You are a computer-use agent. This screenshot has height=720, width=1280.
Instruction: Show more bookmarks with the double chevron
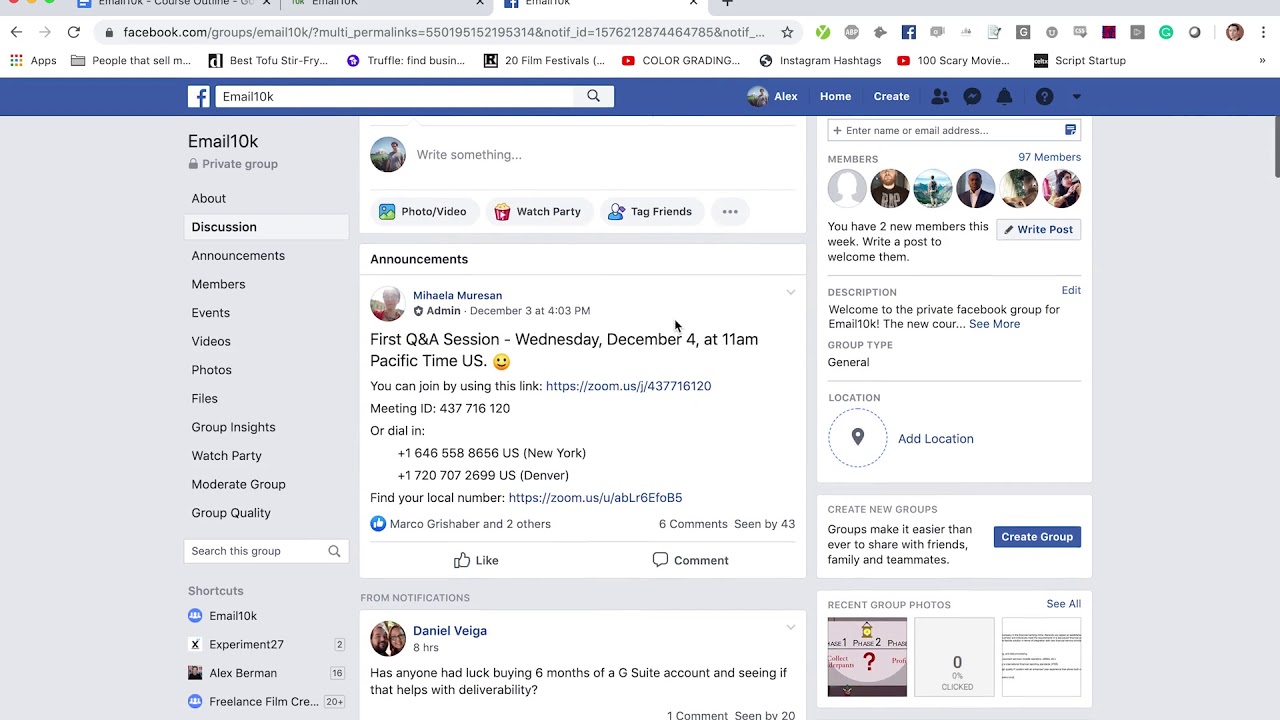click(x=1262, y=60)
